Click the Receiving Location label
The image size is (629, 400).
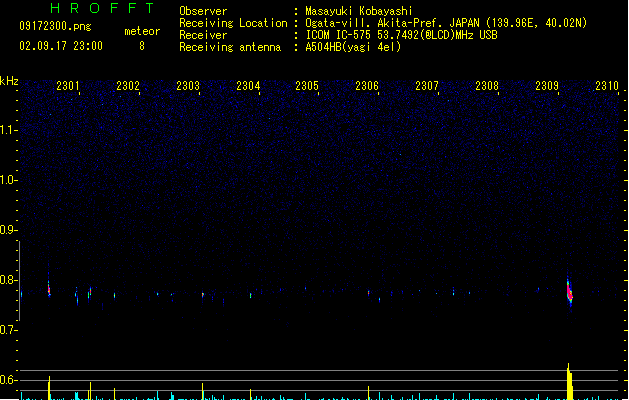[x=233, y=23]
